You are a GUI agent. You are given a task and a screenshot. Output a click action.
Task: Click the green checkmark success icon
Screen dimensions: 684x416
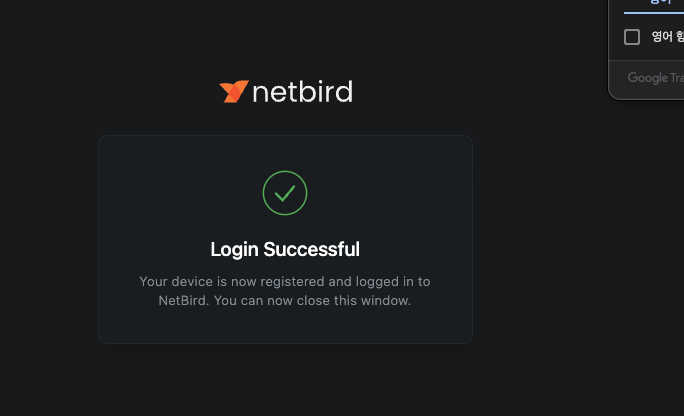pyautogui.click(x=285, y=193)
